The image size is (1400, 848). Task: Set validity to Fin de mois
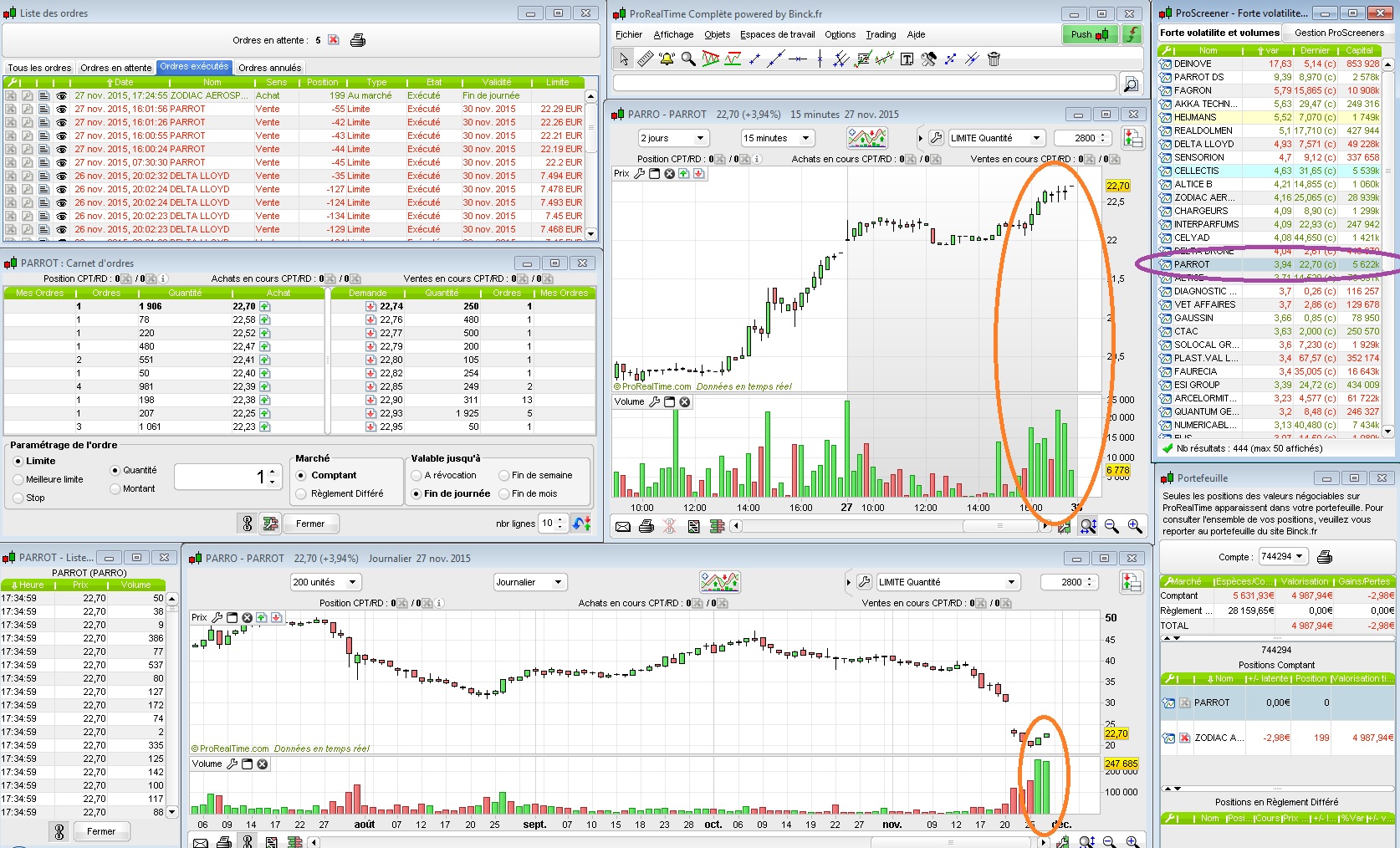point(503,493)
